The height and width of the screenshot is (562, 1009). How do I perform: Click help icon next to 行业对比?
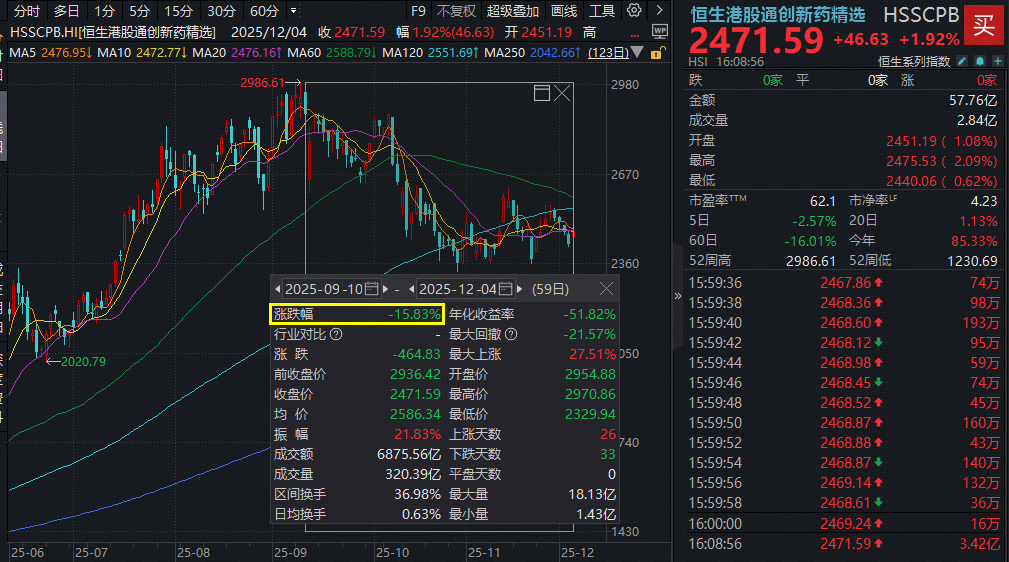point(336,334)
